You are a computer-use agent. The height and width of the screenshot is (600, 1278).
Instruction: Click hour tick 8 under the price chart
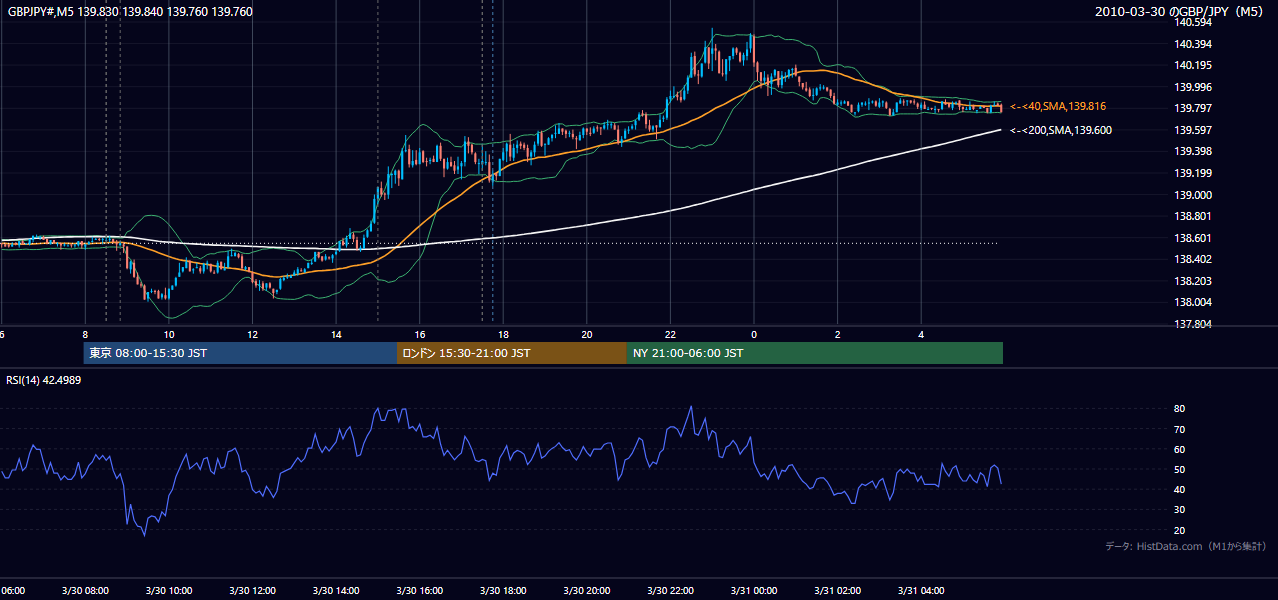coord(85,334)
